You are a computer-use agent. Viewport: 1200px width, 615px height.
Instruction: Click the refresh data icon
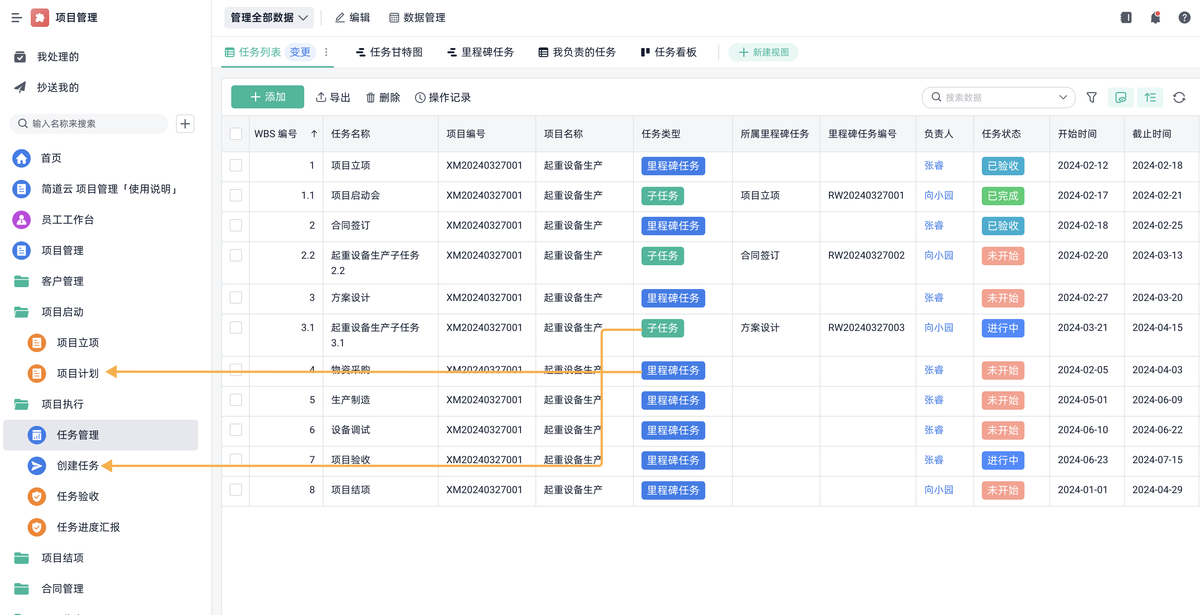pos(1180,97)
